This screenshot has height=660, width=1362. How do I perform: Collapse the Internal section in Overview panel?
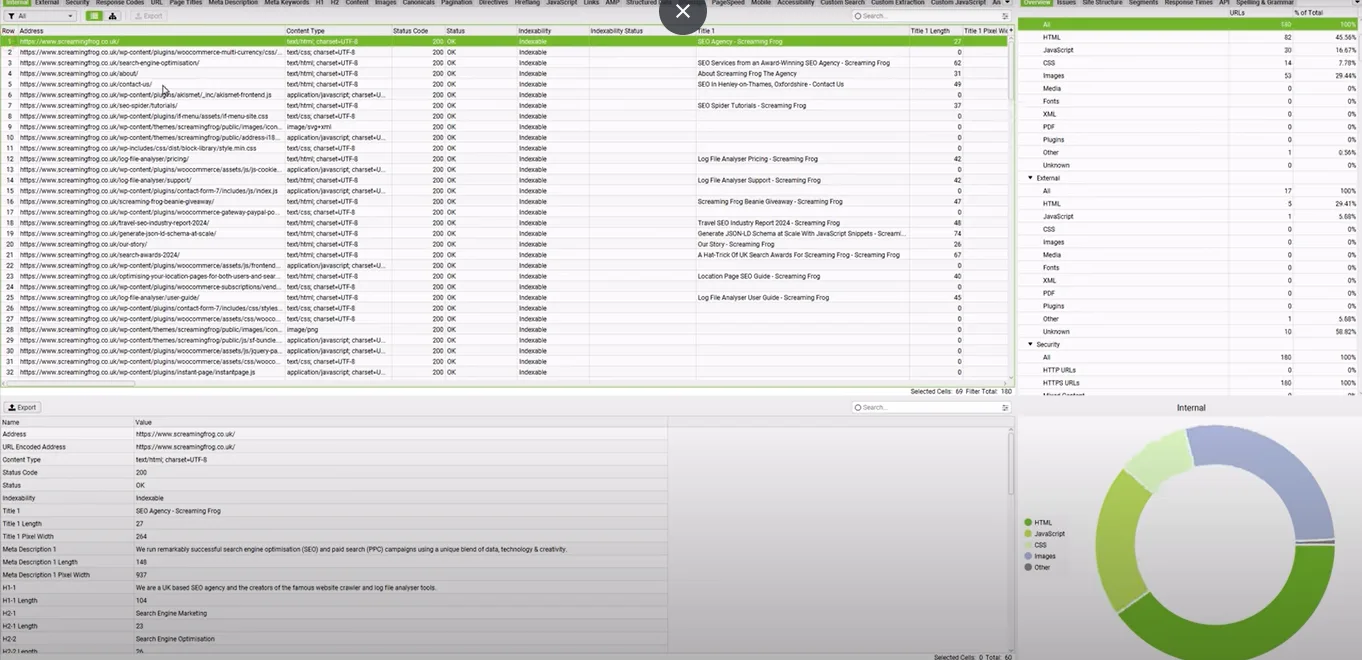point(1031,17)
